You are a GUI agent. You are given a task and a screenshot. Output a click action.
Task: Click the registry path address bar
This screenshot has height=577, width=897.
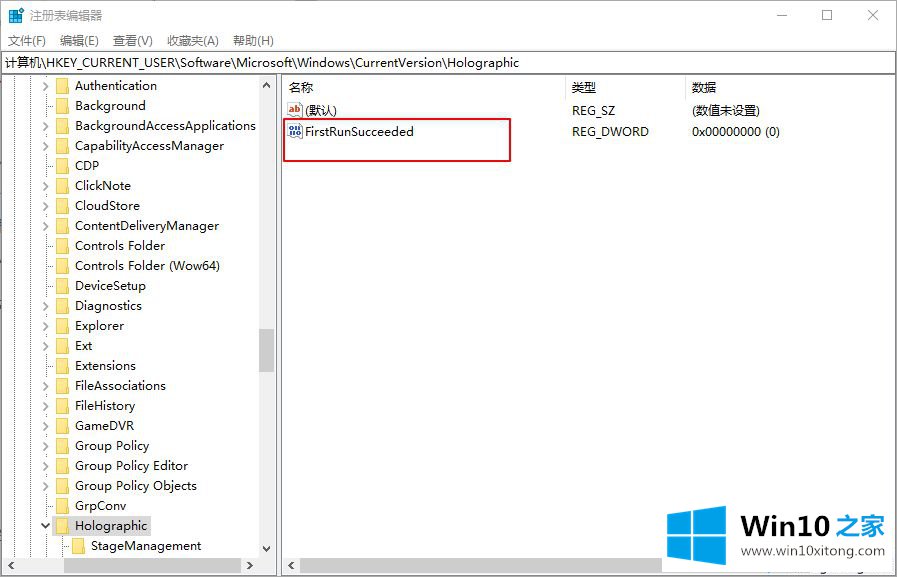click(448, 63)
